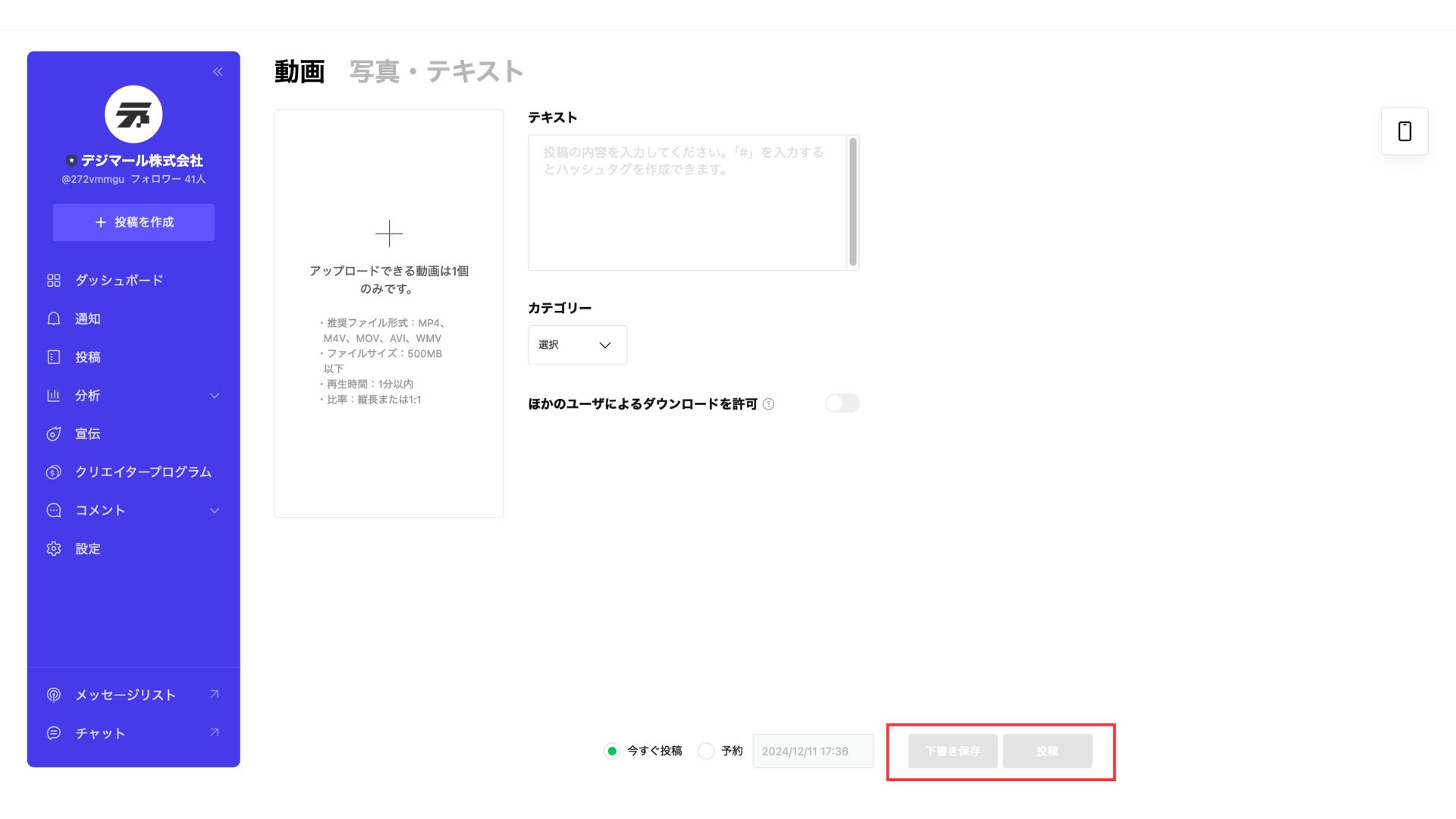Click the 分析 analytics icon
Image resolution: width=1456 pixels, height=819 pixels.
pos(52,395)
